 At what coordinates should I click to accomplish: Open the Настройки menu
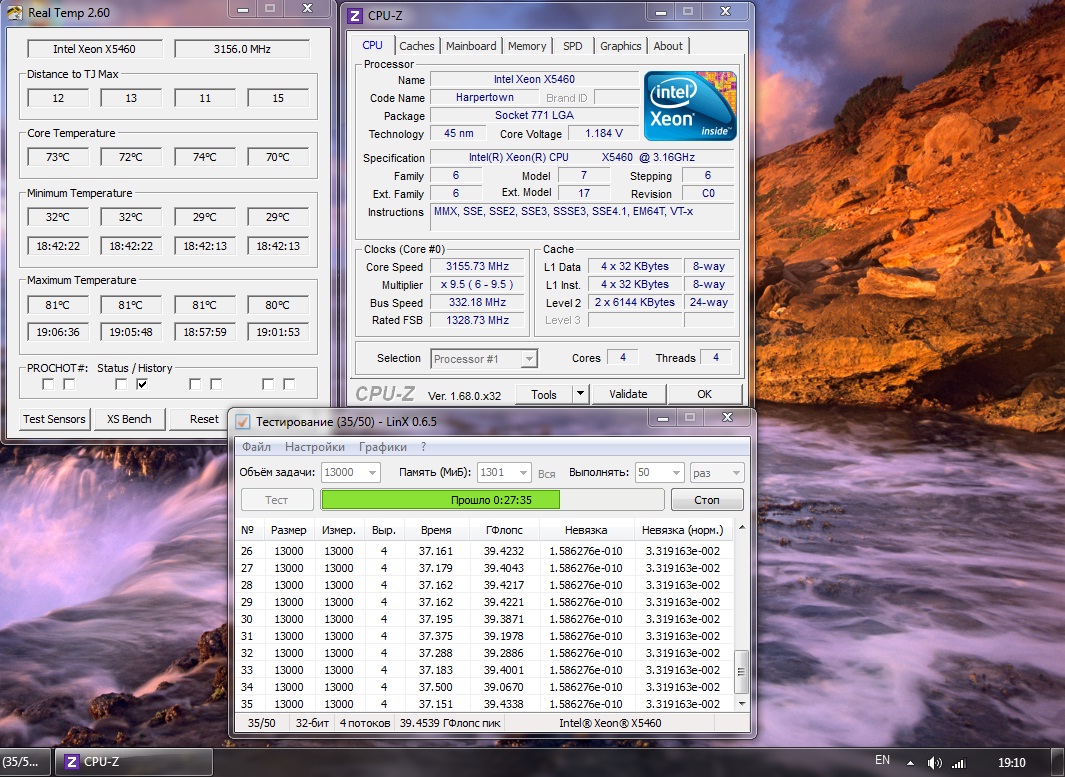tap(314, 447)
